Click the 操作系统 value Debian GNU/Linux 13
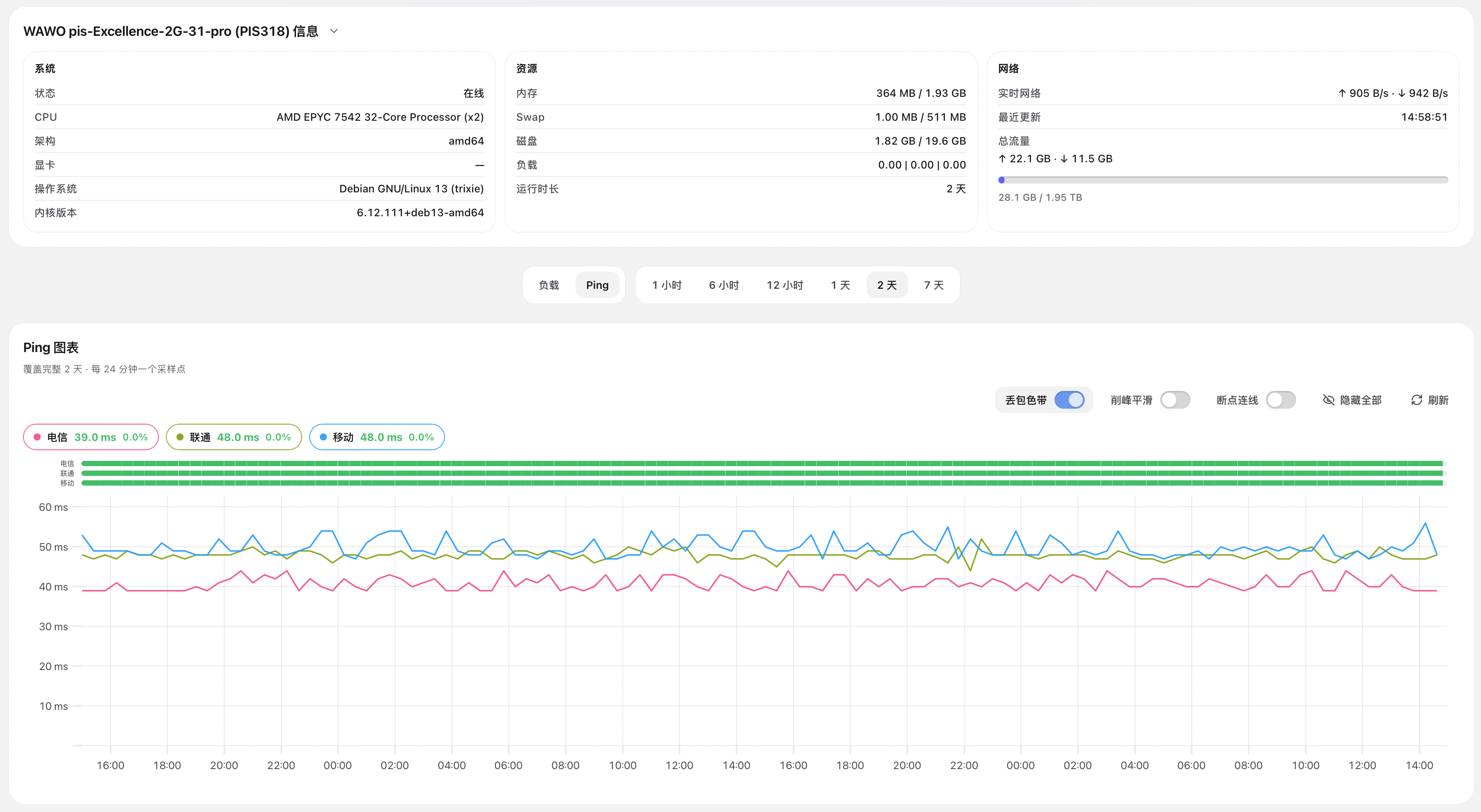Screen dimensions: 1481x812 click(x=412, y=188)
